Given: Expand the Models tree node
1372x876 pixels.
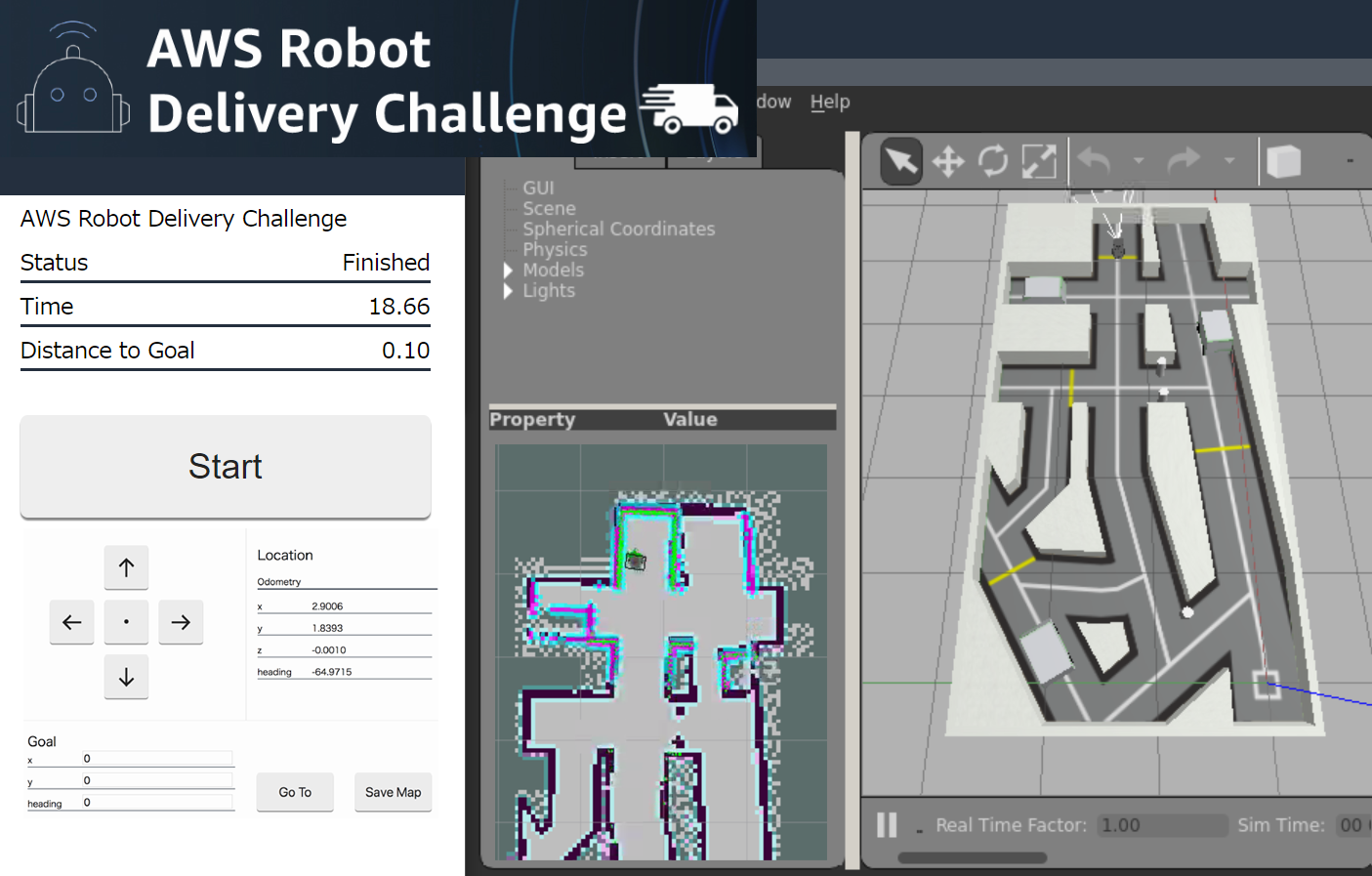Looking at the screenshot, I should click(x=508, y=271).
